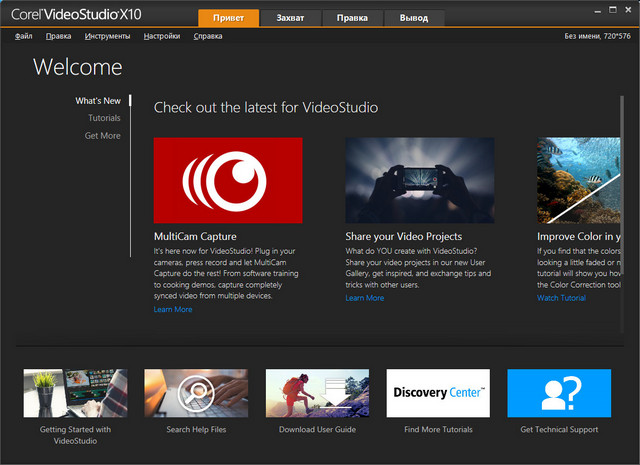Click the Share your Video Projects image
The image size is (640, 465).
420,180
